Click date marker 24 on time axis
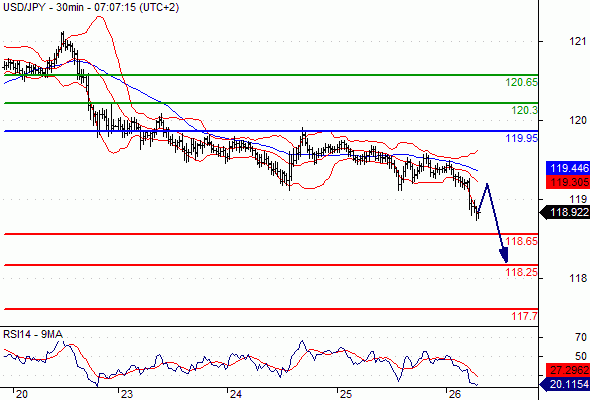The width and height of the screenshot is (590, 400). 236,394
